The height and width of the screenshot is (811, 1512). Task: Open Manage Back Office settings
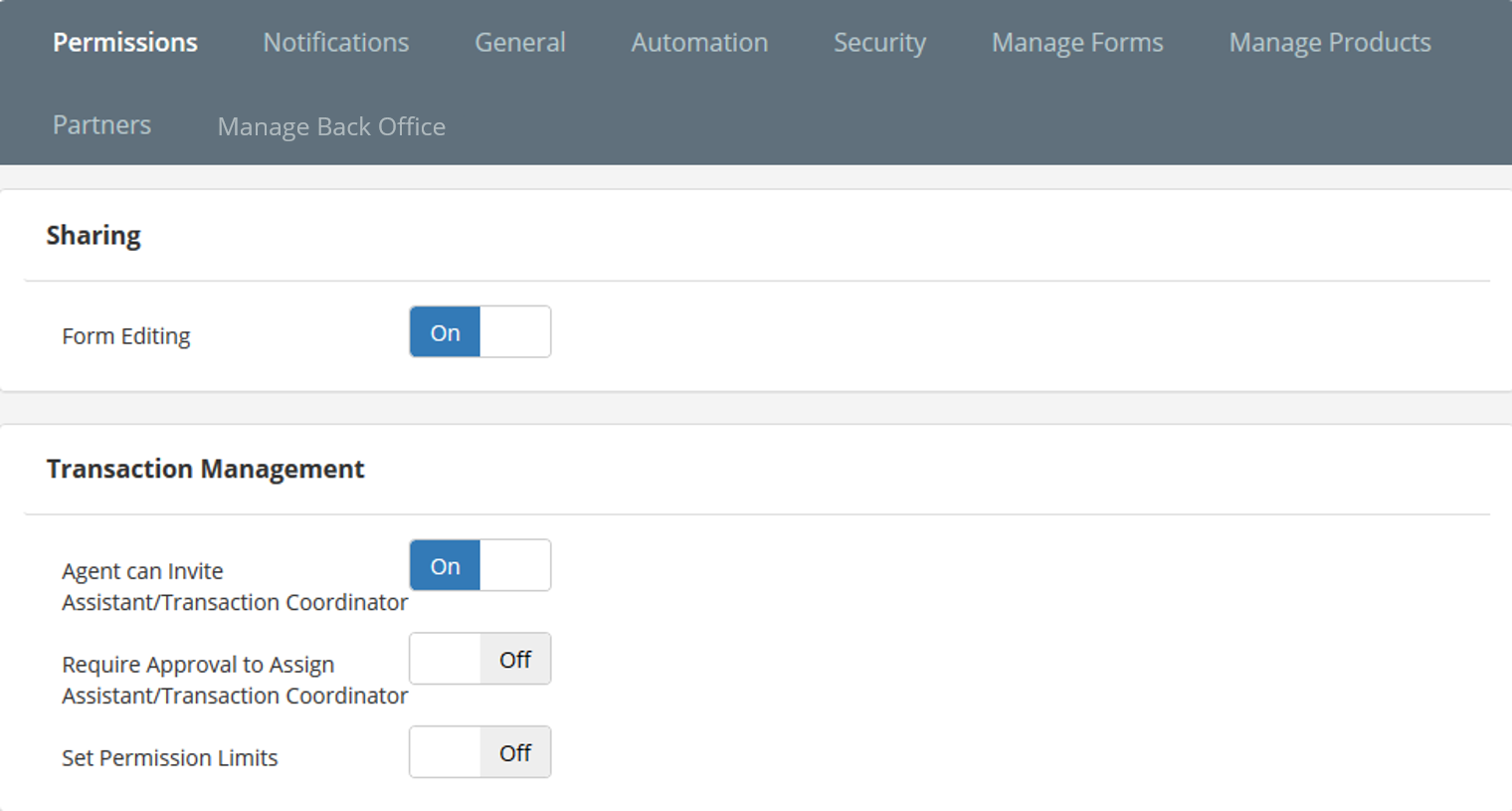pyautogui.click(x=331, y=126)
